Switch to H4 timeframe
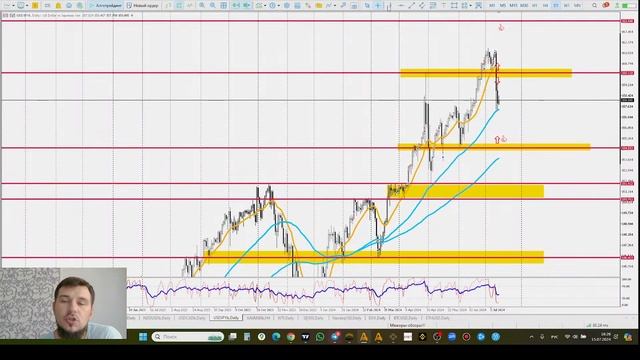Viewport: 640px width, 360px height. pyautogui.click(x=545, y=6)
